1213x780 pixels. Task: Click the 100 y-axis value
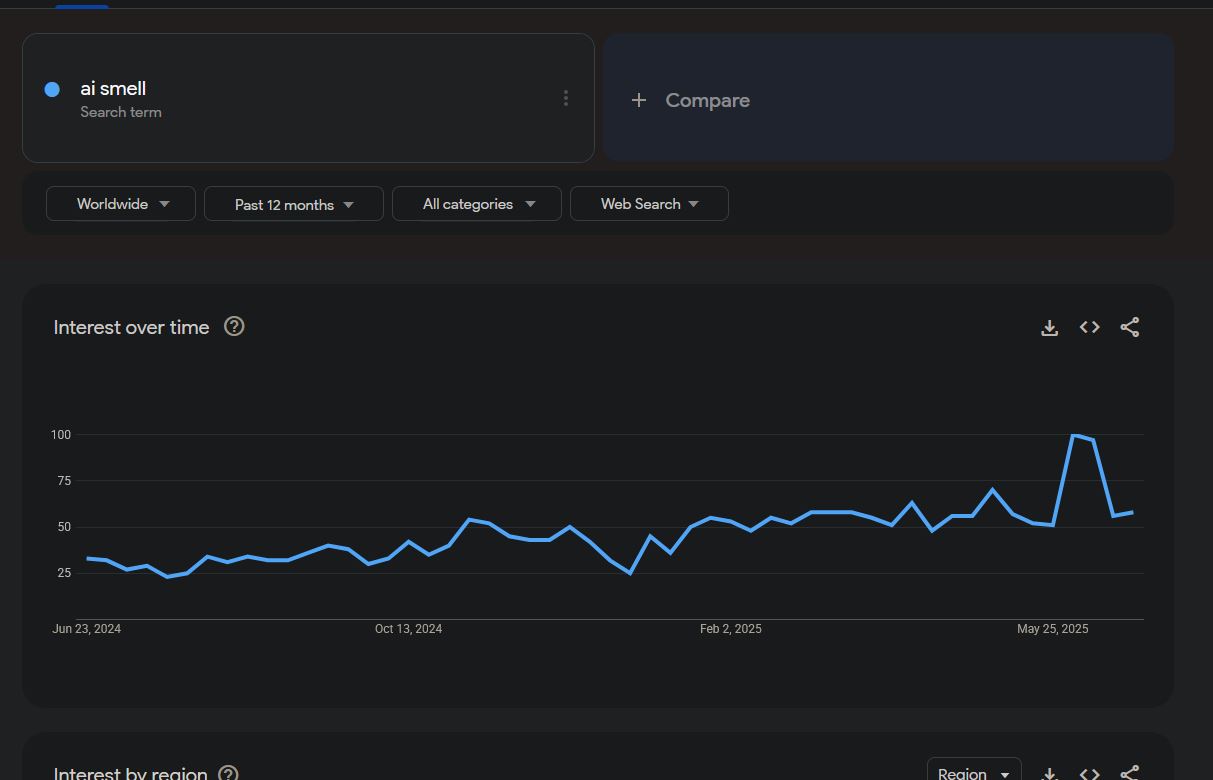click(x=61, y=435)
